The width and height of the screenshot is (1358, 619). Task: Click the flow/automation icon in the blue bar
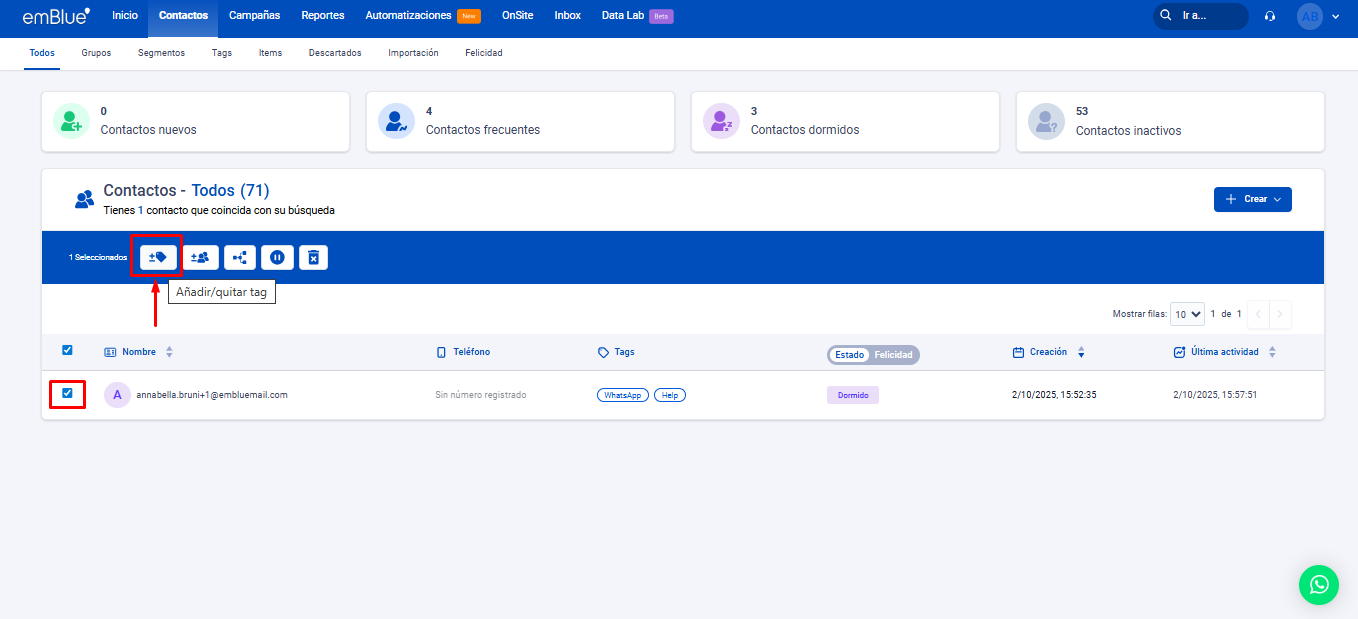[x=240, y=257]
